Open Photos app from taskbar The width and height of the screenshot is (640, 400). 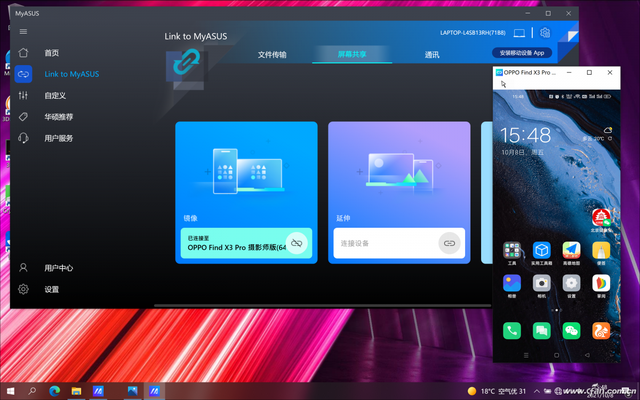pos(132,391)
